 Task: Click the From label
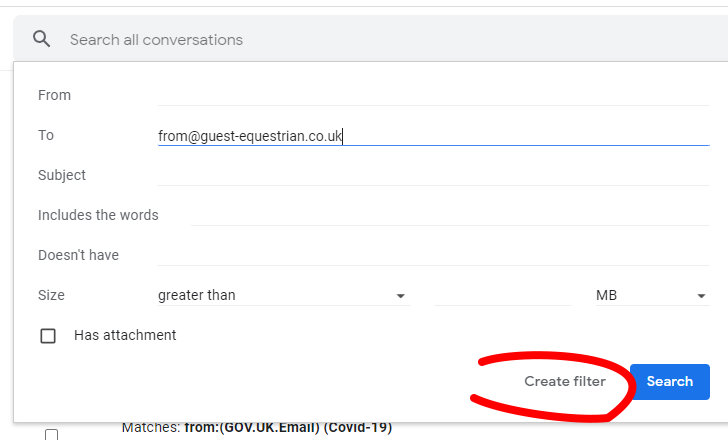pyautogui.click(x=54, y=95)
